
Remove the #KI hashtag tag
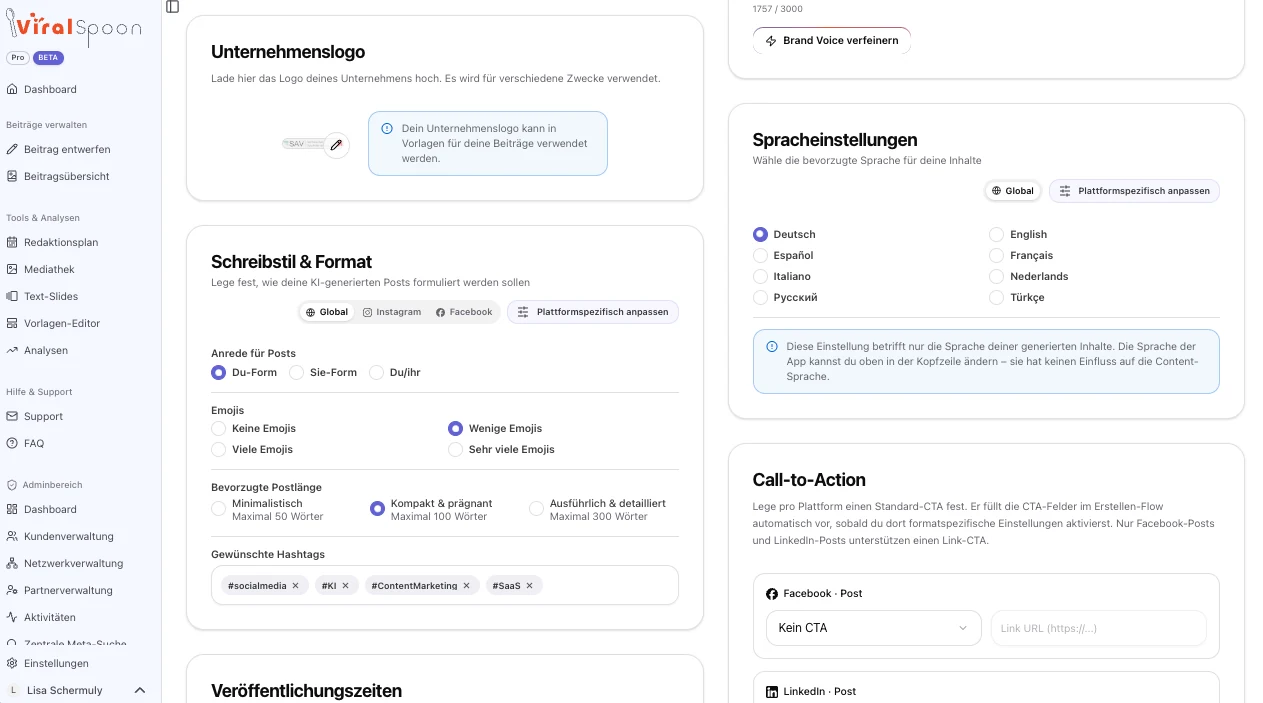(x=345, y=586)
